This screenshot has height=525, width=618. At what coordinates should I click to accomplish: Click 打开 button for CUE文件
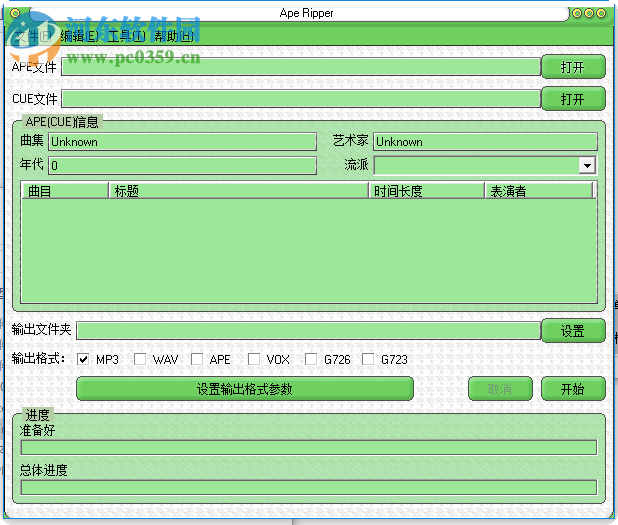coord(573,99)
